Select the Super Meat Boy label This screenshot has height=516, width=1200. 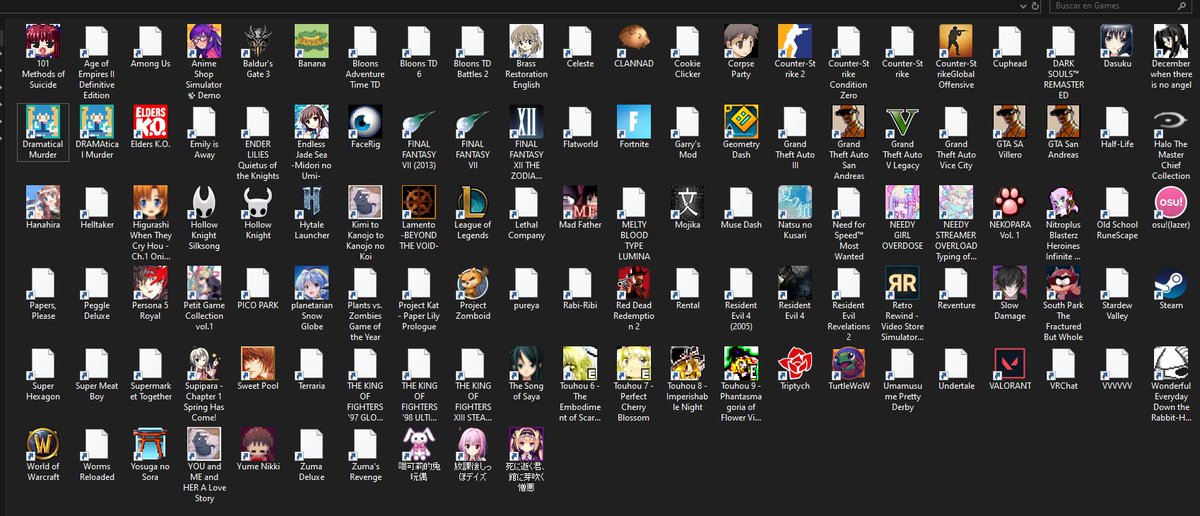click(97, 393)
